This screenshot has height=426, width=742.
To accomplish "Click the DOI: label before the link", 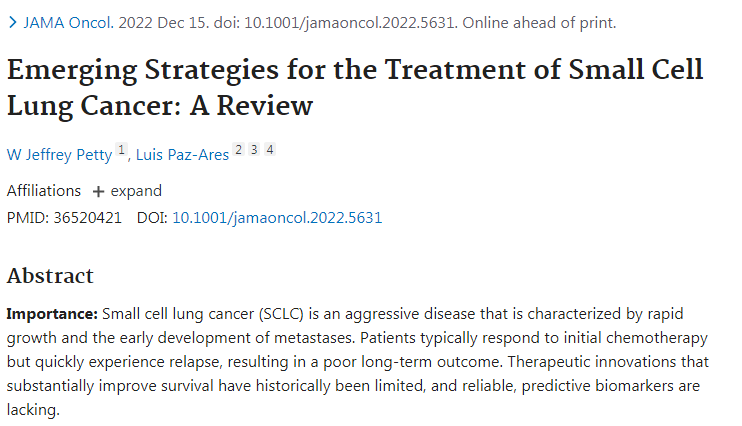I will pos(152,218).
